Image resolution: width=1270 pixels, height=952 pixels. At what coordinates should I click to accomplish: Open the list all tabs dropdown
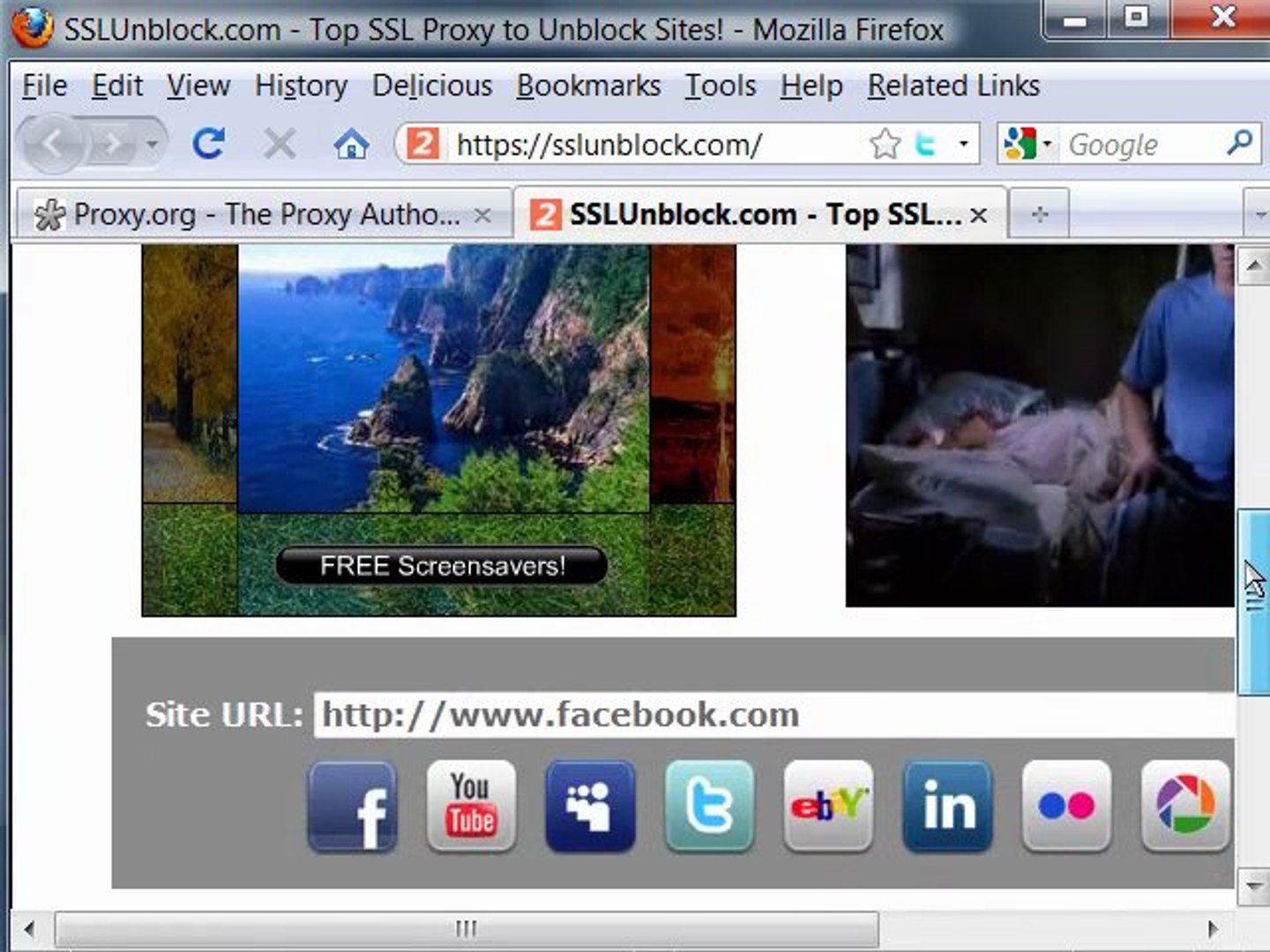tap(1258, 214)
